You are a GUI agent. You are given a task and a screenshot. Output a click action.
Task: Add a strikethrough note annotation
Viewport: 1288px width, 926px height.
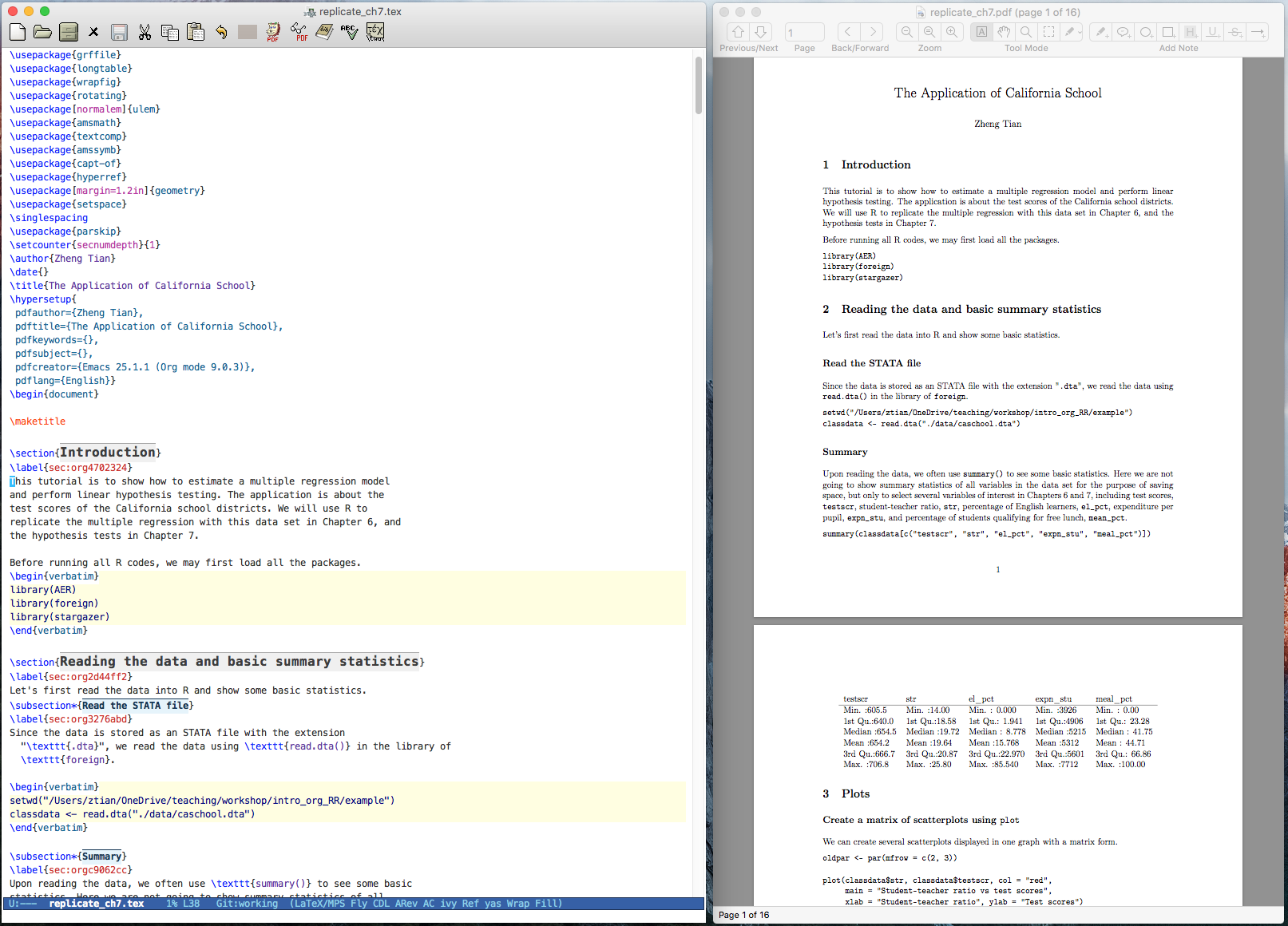tap(1235, 32)
